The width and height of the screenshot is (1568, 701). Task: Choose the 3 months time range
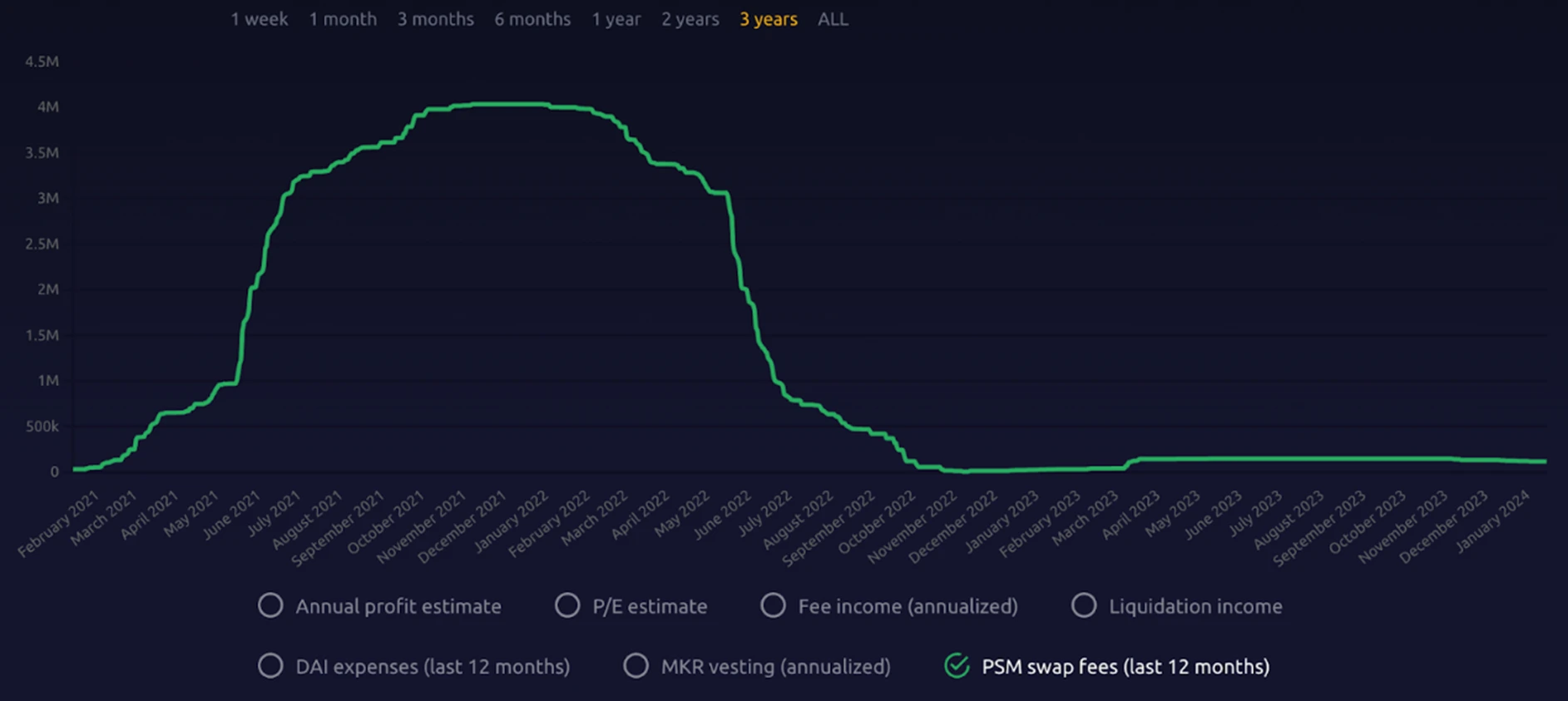[x=435, y=19]
